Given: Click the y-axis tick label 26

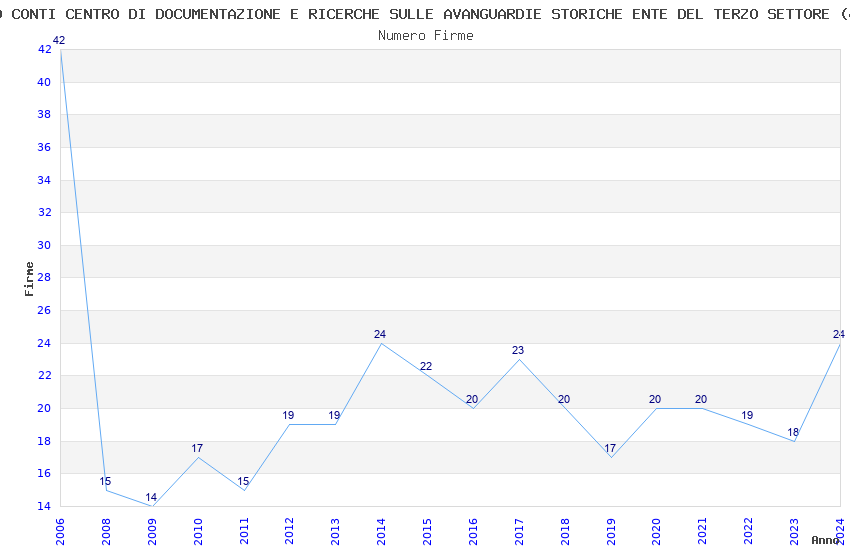Looking at the screenshot, I should click(x=44, y=310).
